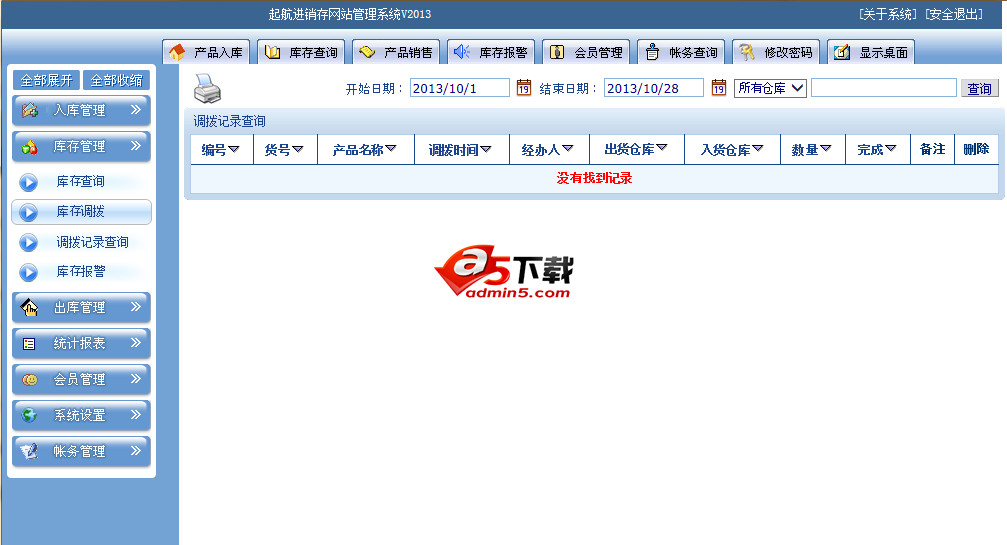Sort by 产品名称 column arrow
The width and height of the screenshot is (1007, 545).
point(390,149)
